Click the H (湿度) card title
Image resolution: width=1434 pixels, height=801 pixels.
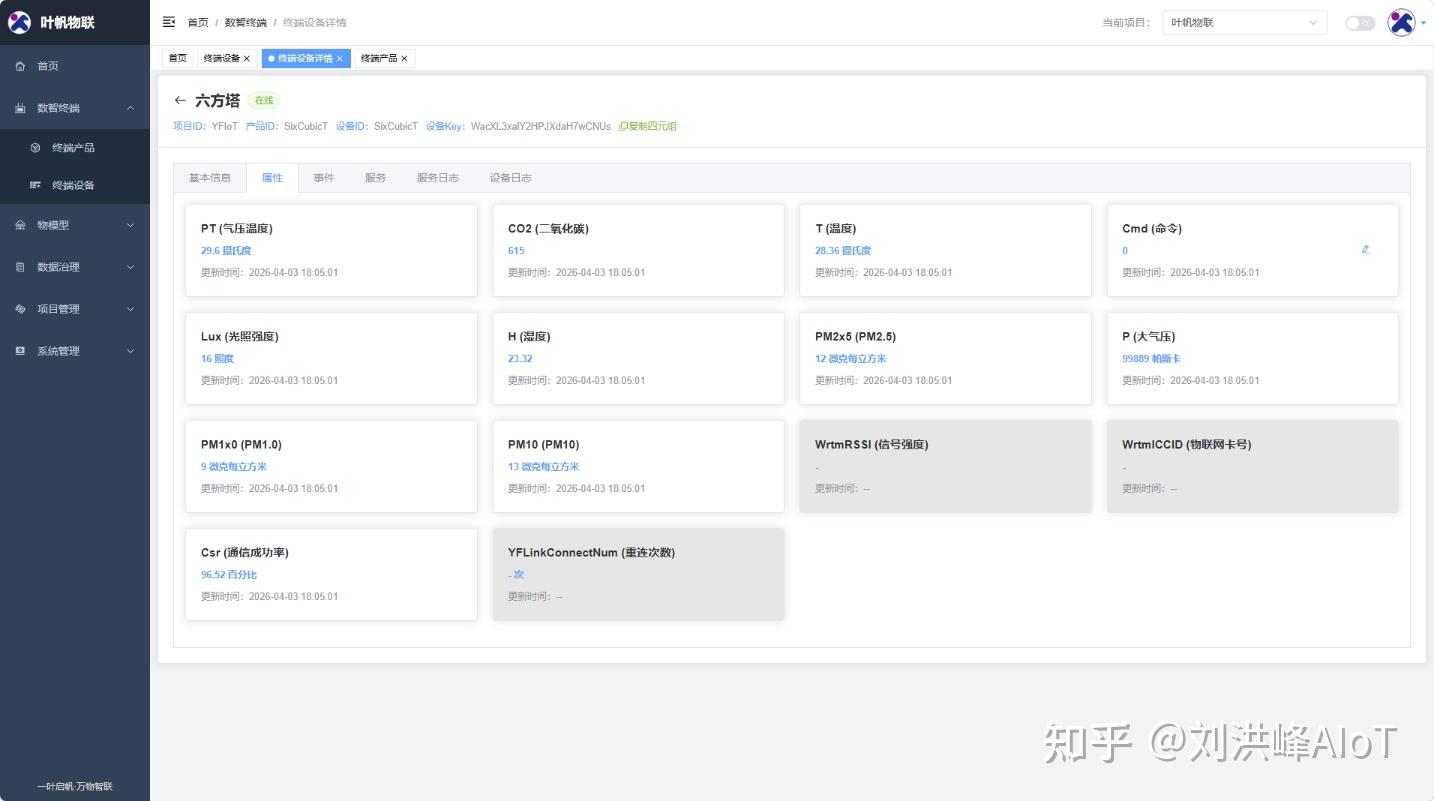(x=529, y=337)
